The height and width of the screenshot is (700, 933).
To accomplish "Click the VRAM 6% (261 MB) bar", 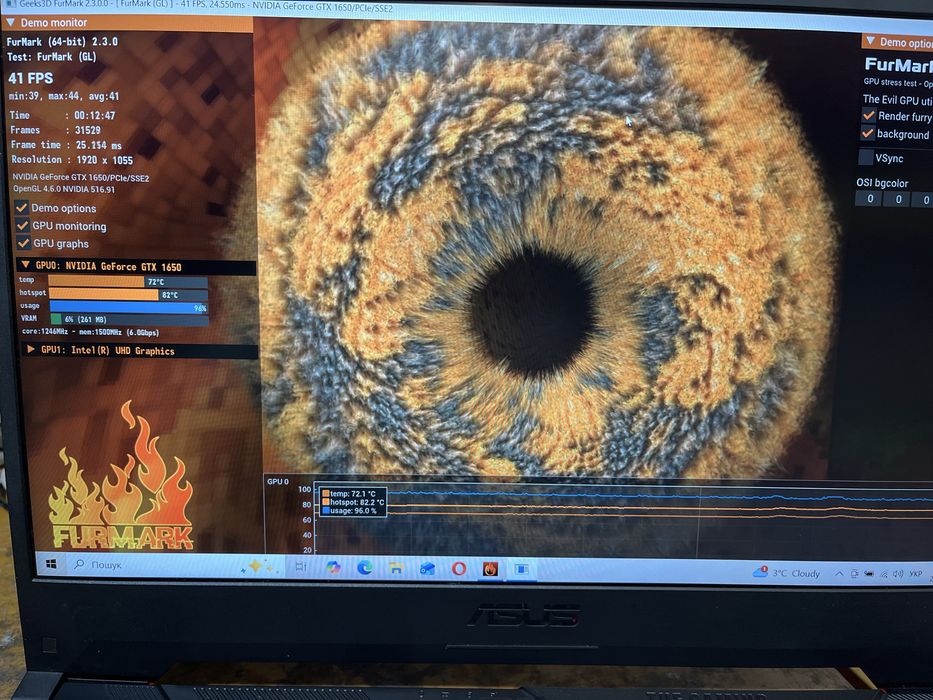I will (x=130, y=320).
